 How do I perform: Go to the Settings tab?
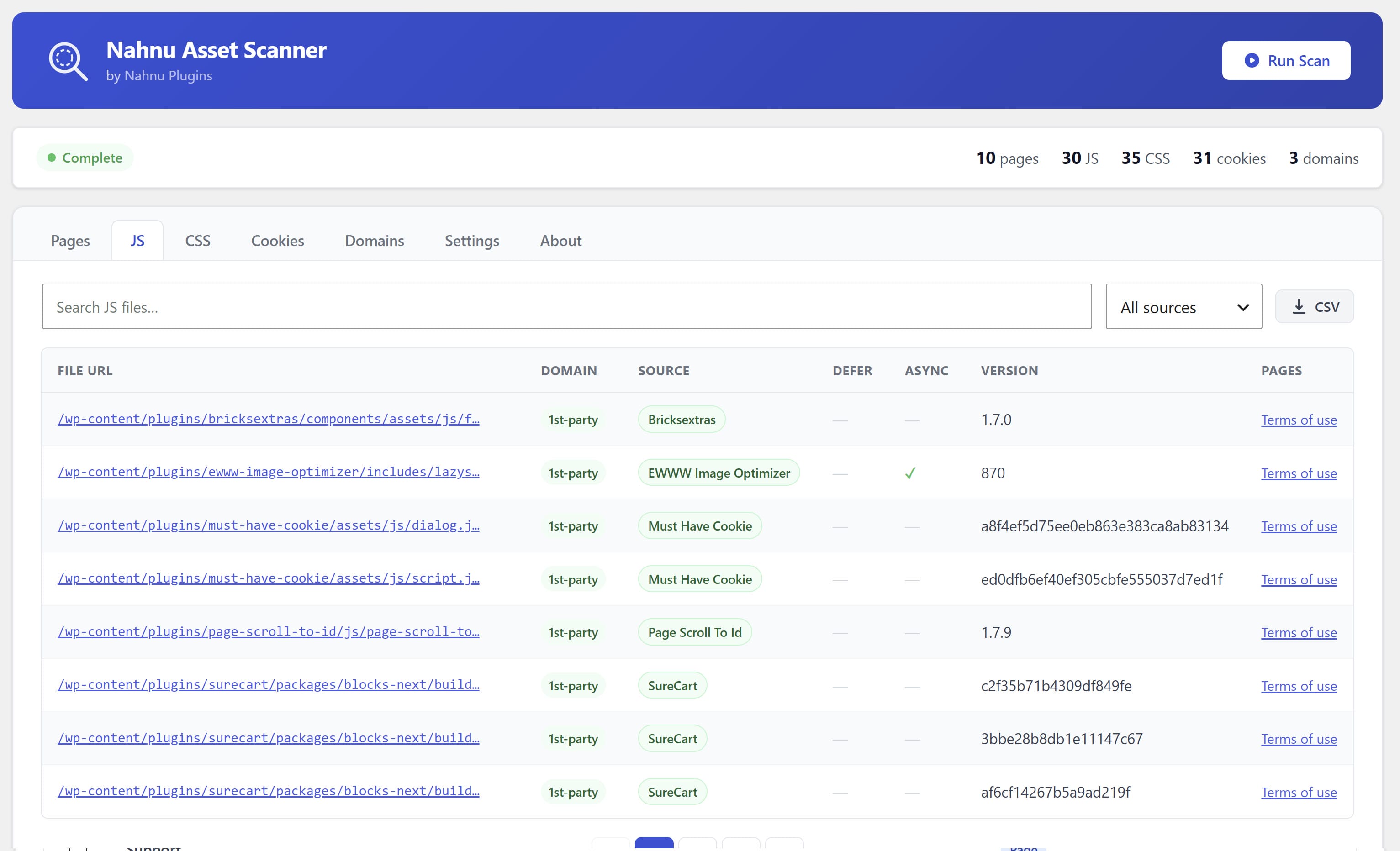tap(472, 241)
